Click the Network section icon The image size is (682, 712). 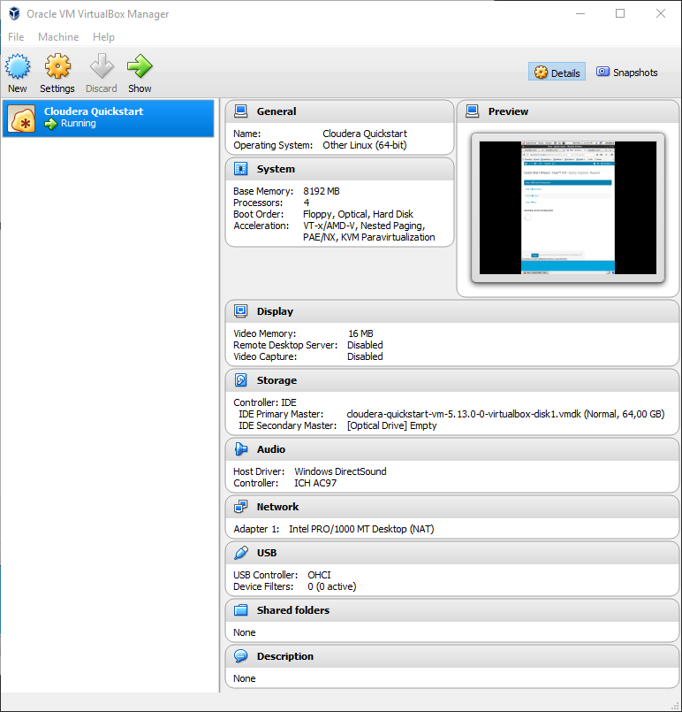(x=241, y=507)
